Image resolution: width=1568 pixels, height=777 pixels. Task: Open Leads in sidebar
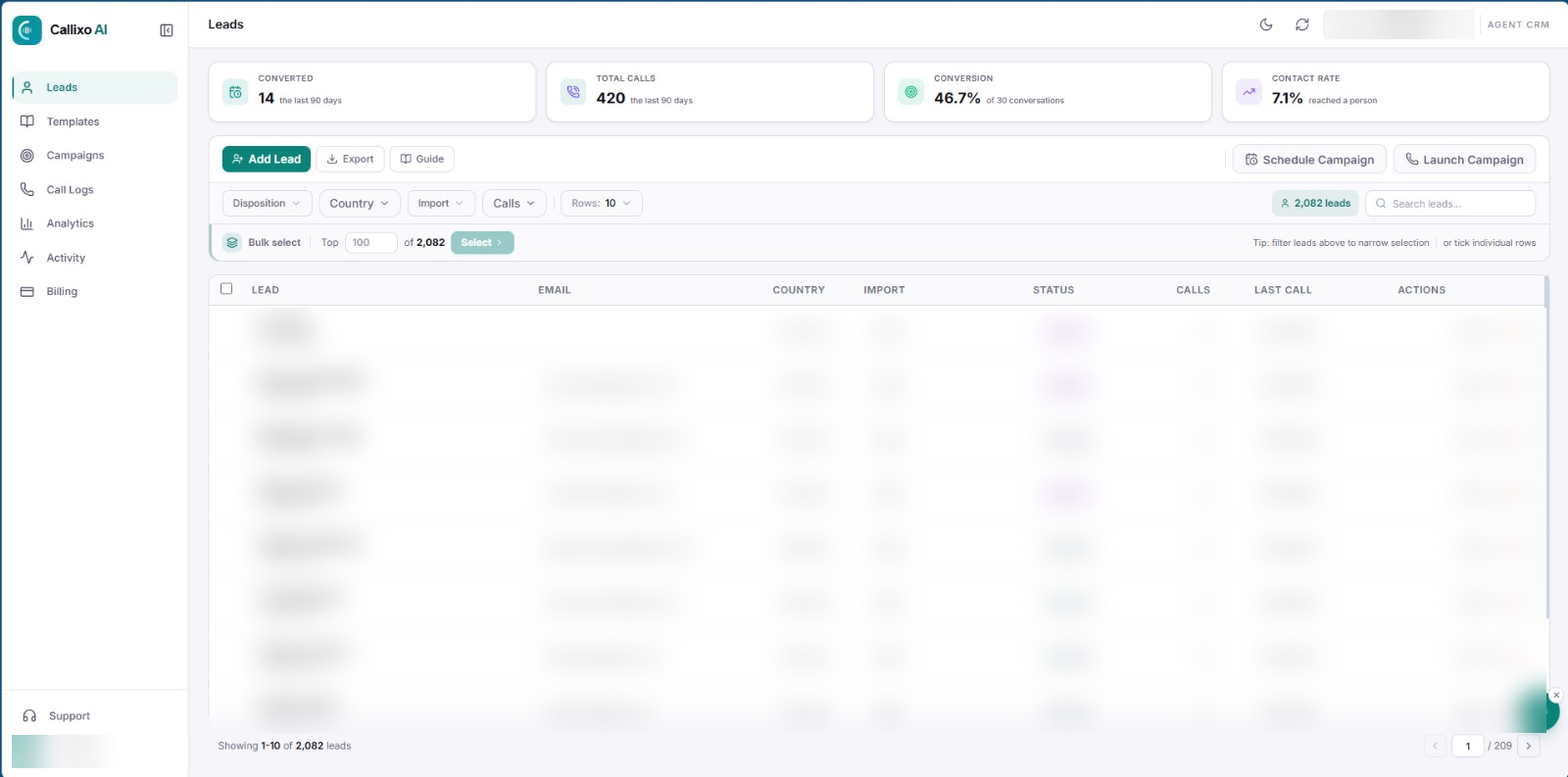(95, 87)
